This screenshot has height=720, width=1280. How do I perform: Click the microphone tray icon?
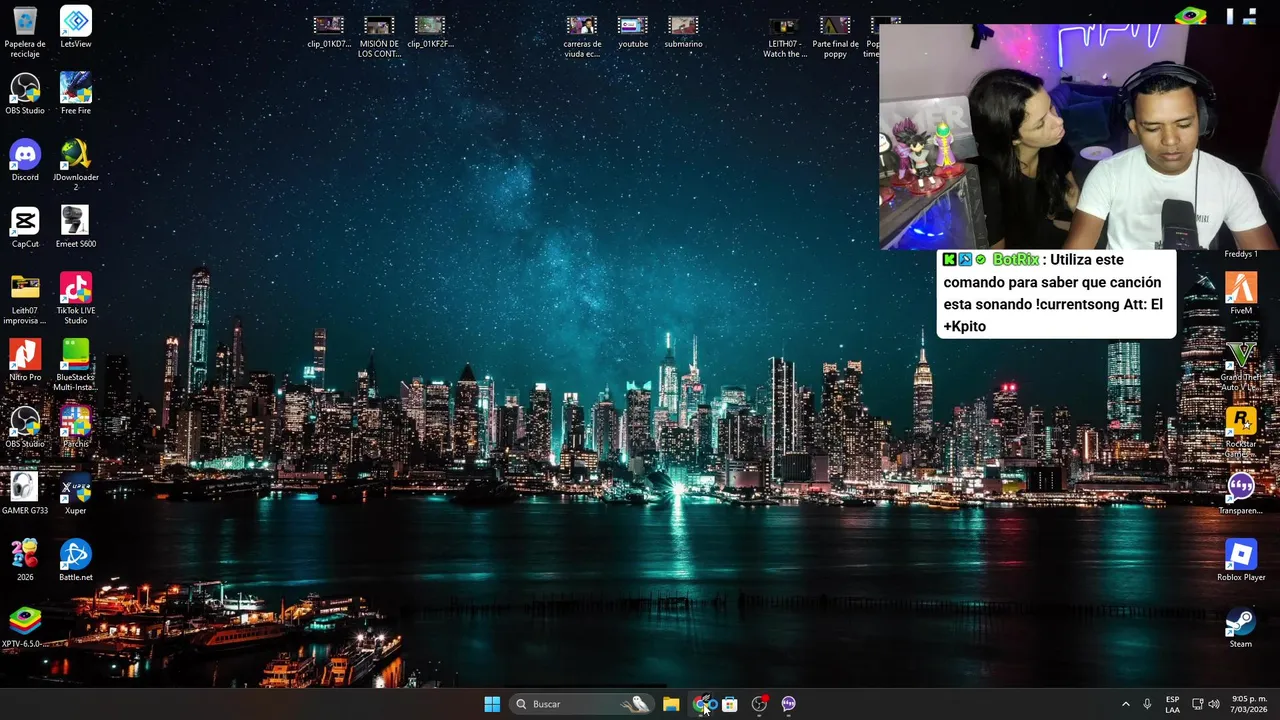coord(1147,704)
